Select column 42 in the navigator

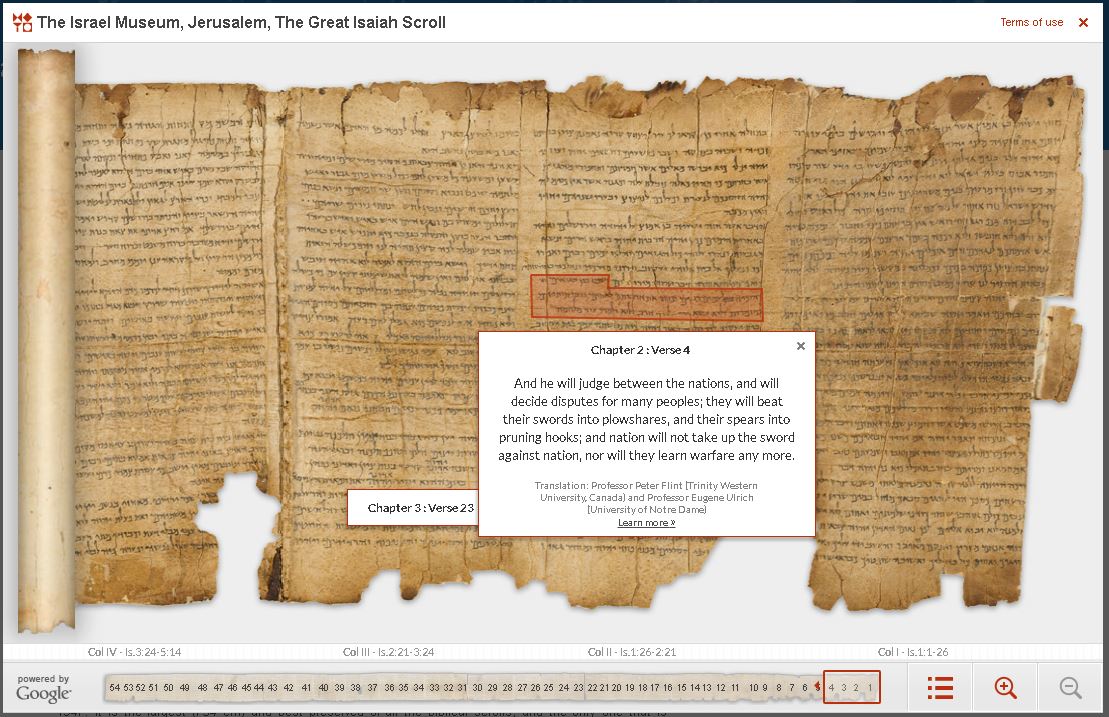click(x=289, y=687)
